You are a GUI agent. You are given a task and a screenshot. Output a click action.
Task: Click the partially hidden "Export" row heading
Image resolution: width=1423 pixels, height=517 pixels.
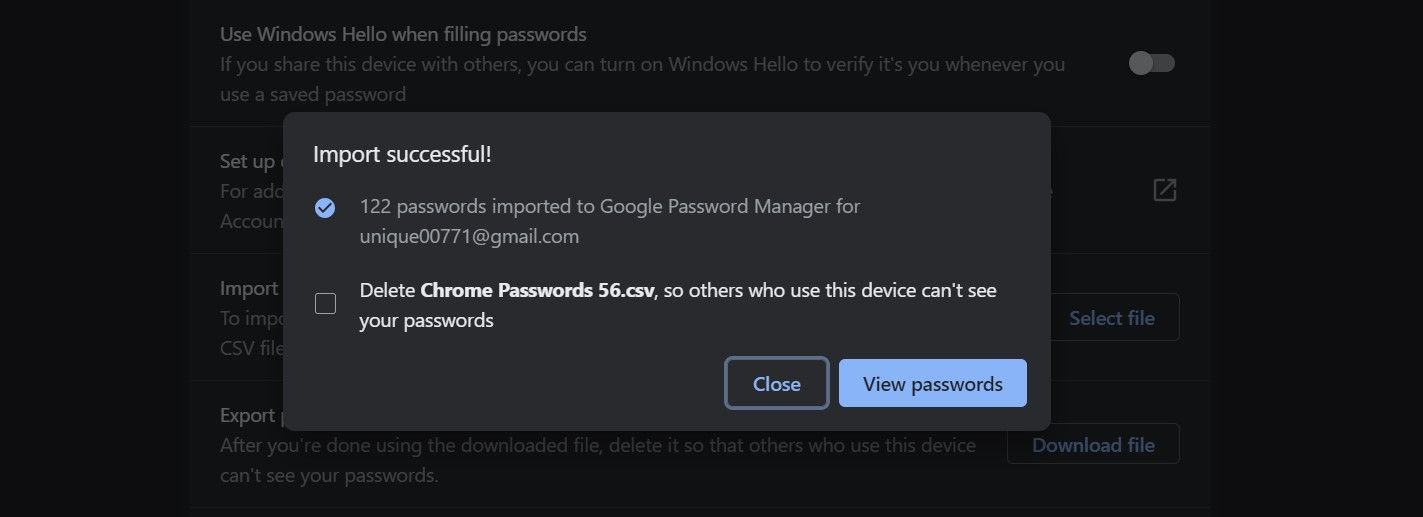tap(248, 415)
